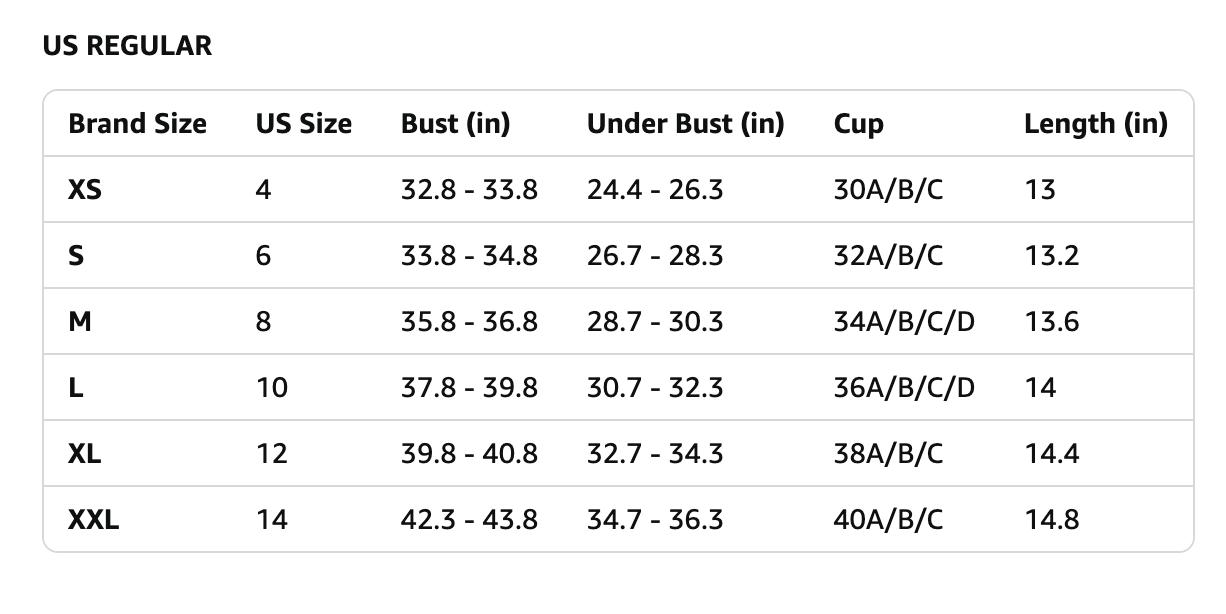Viewport: 1226px width, 614px height.
Task: Click US size 12 cell
Action: click(271, 453)
